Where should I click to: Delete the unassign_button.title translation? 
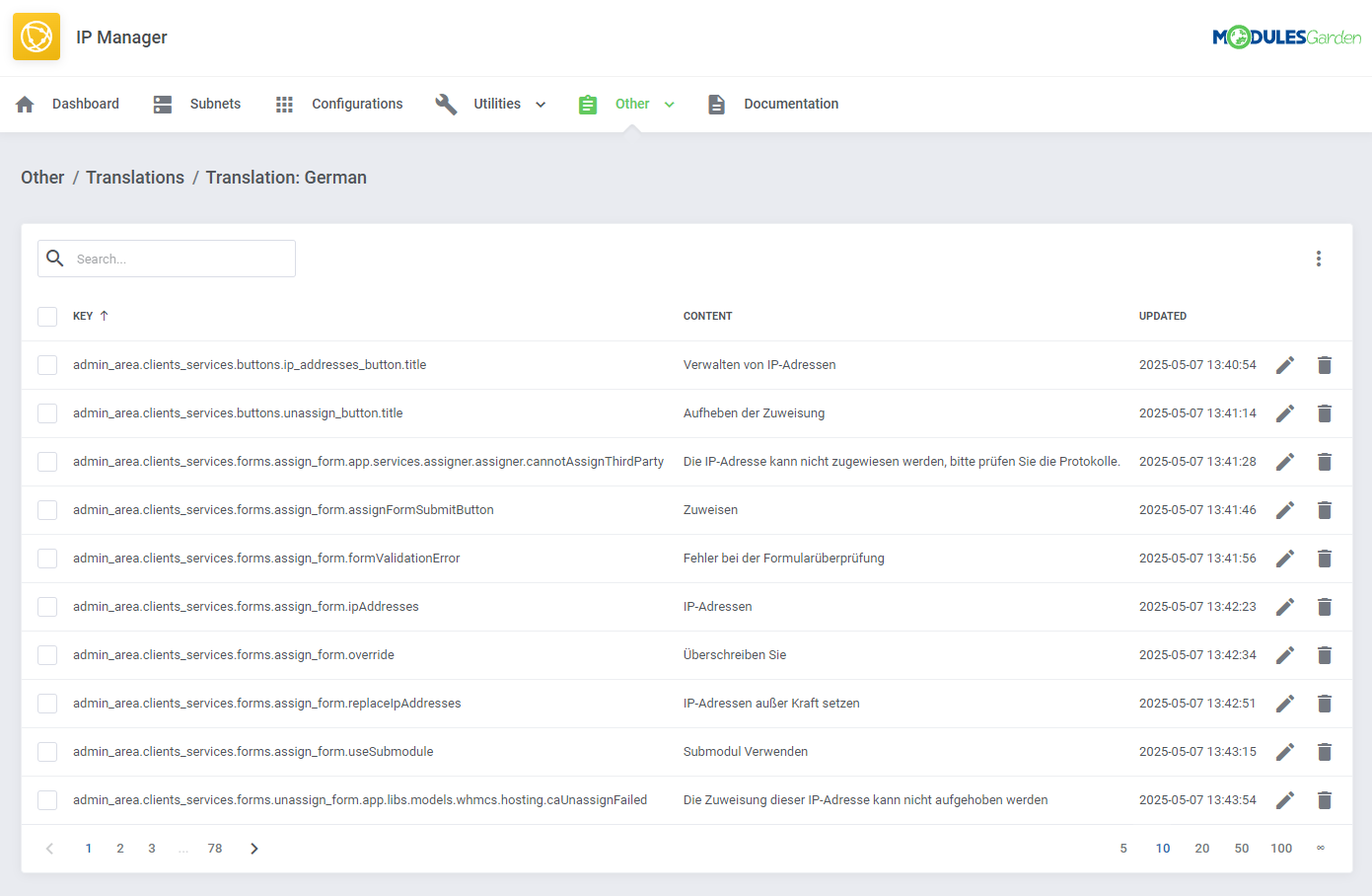(x=1325, y=413)
